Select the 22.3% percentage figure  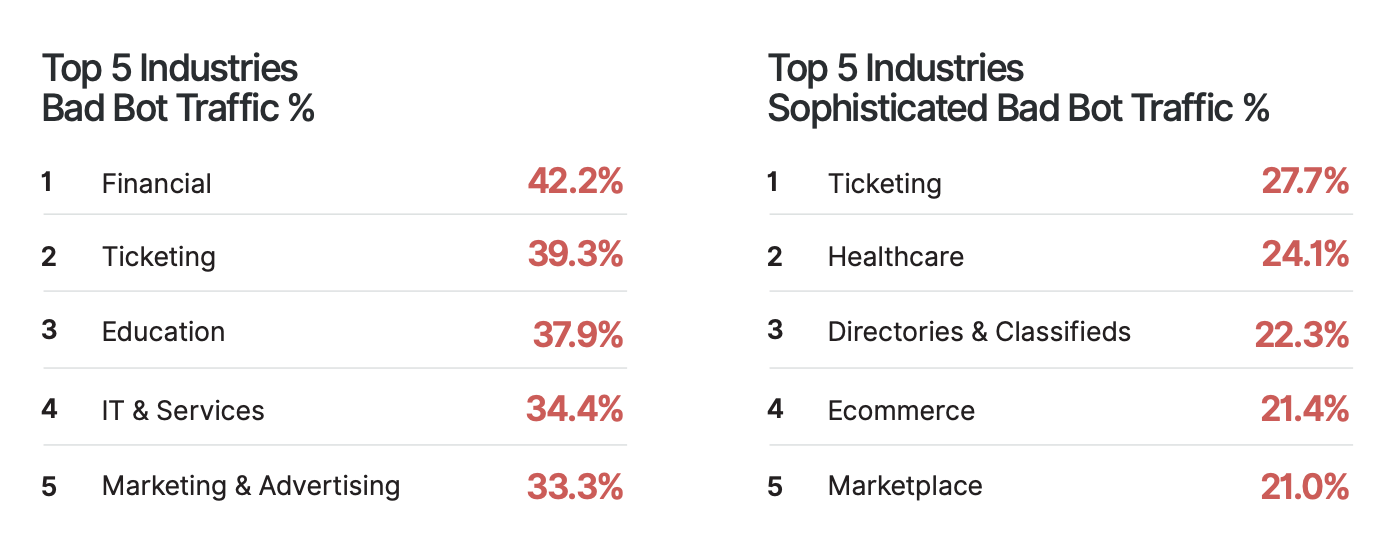1302,334
